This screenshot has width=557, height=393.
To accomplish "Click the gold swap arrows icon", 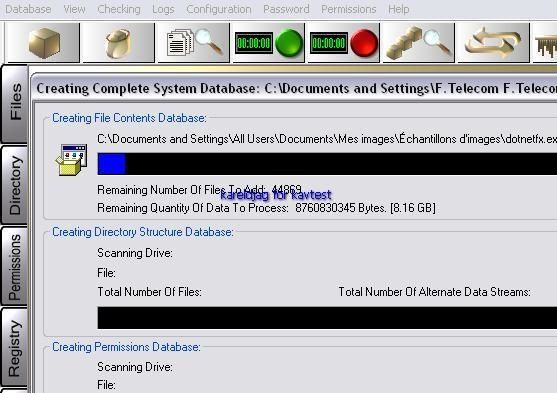I will 493,43.
